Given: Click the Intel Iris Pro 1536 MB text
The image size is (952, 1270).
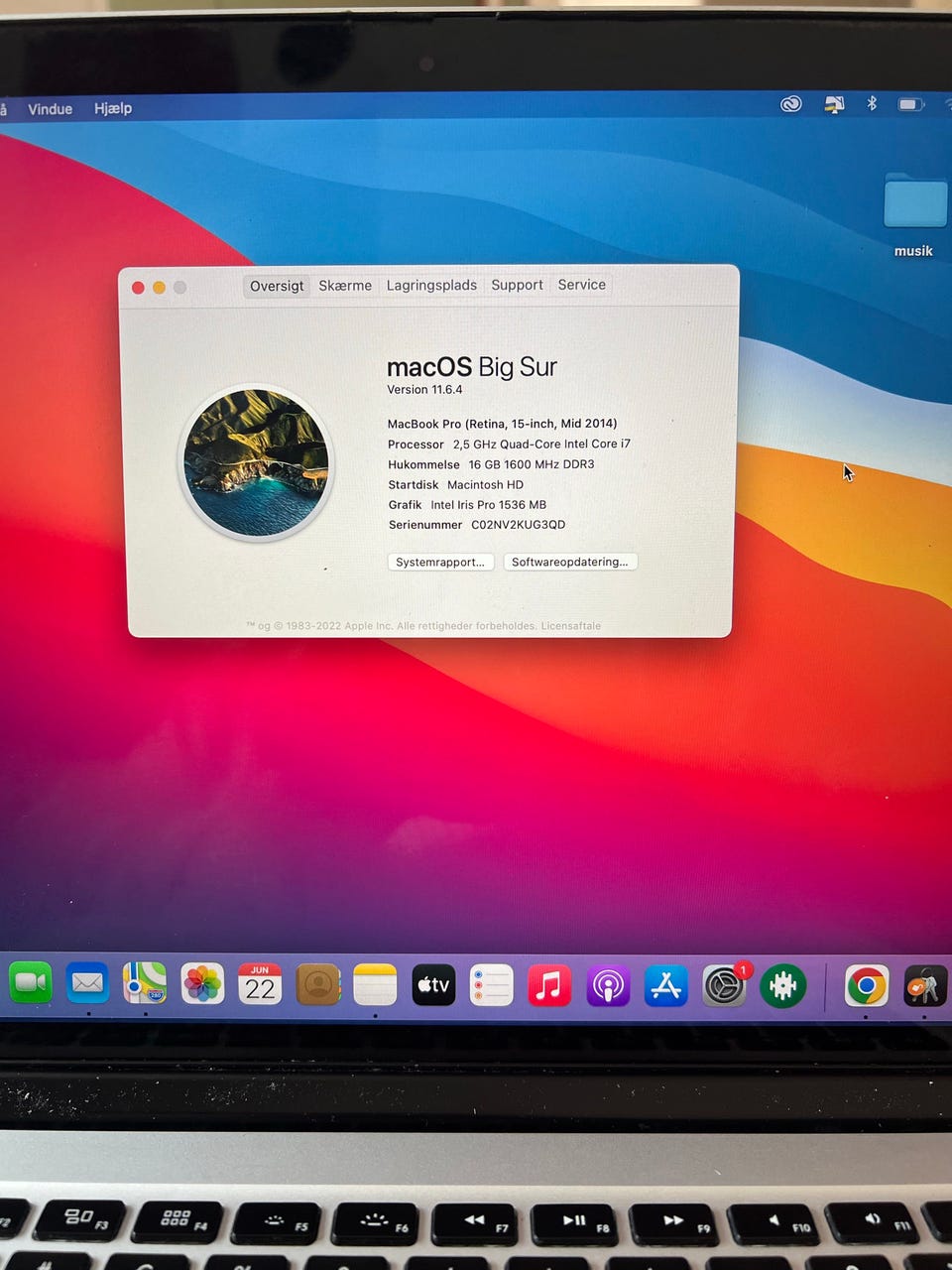Looking at the screenshot, I should (488, 504).
